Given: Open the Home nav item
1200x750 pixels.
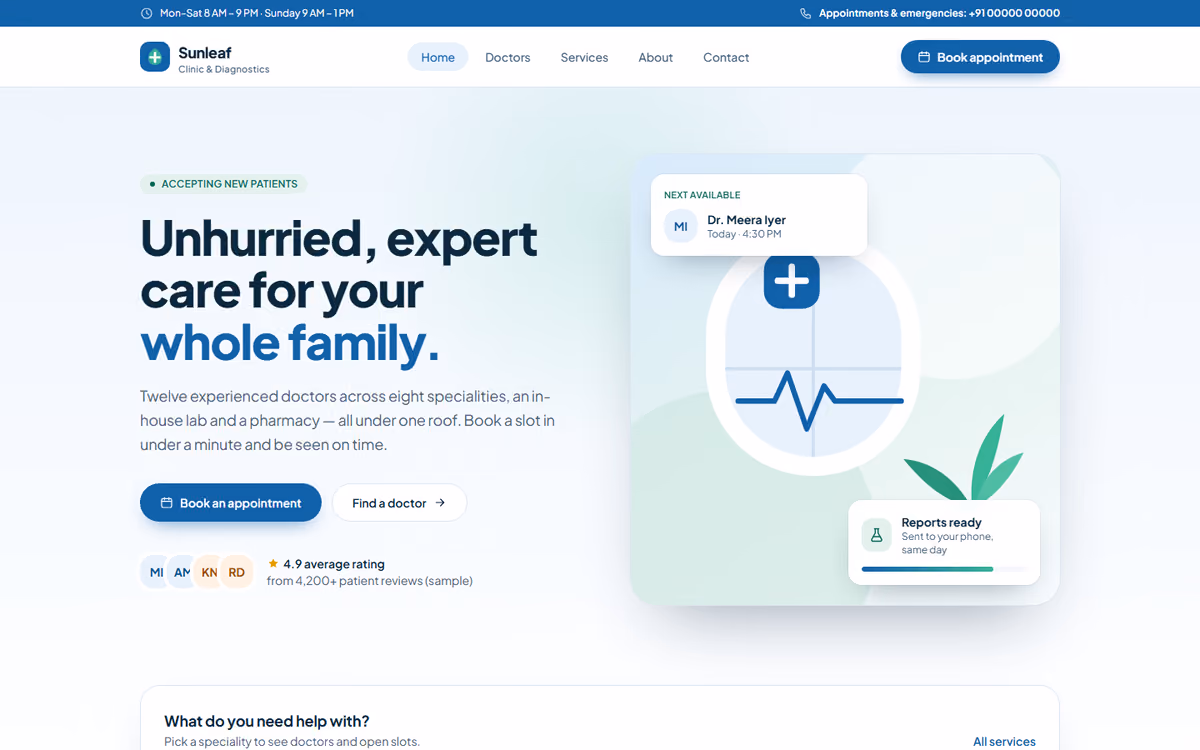Looking at the screenshot, I should pos(438,57).
